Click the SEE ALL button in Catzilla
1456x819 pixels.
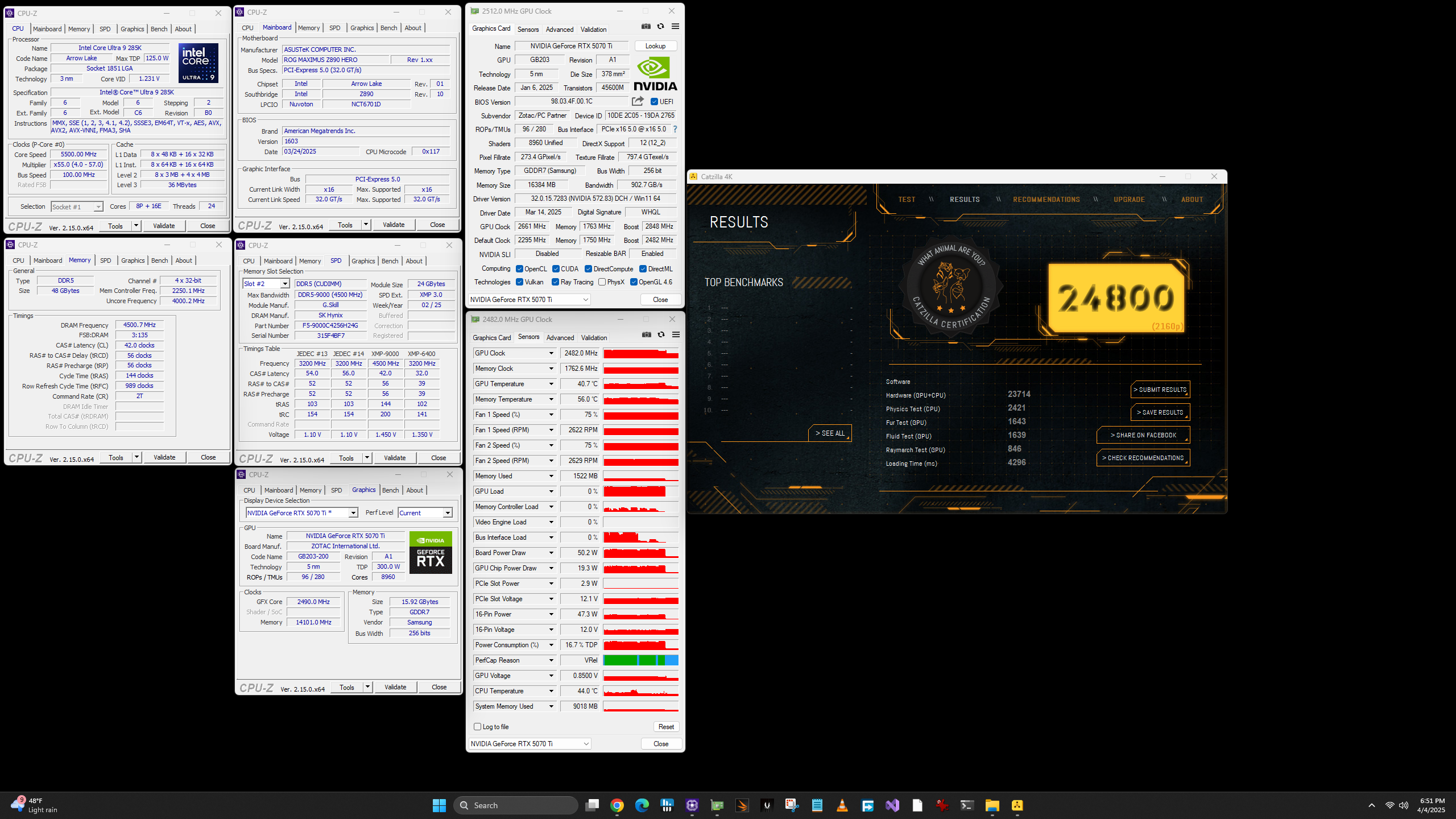point(830,433)
